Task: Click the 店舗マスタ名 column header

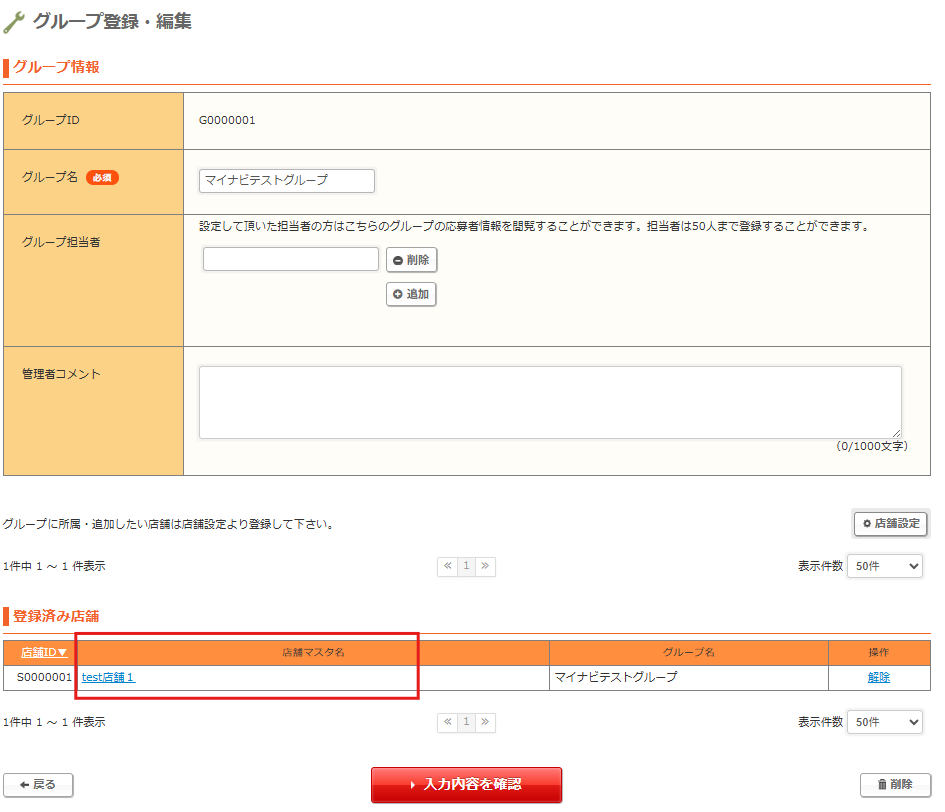Action: [313, 652]
